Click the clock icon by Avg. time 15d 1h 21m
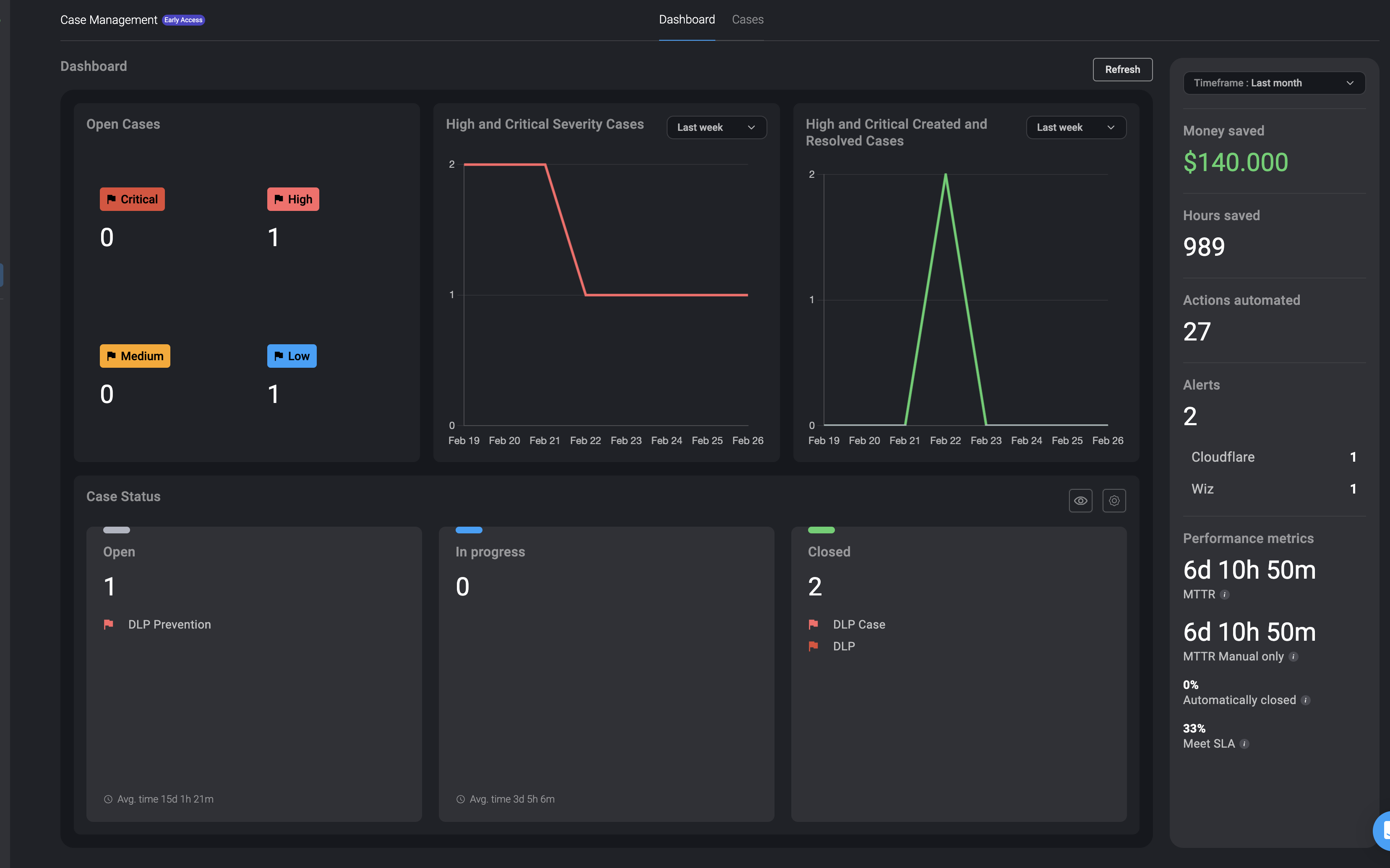 click(108, 799)
